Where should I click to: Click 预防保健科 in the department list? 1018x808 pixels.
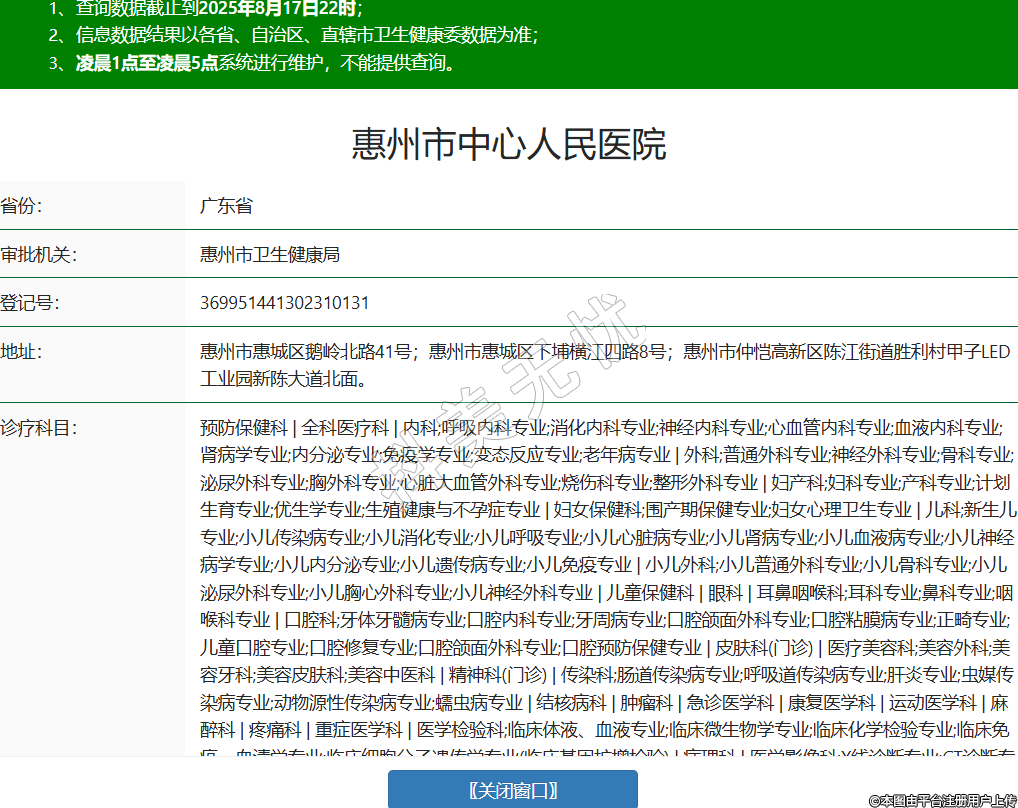click(x=243, y=428)
